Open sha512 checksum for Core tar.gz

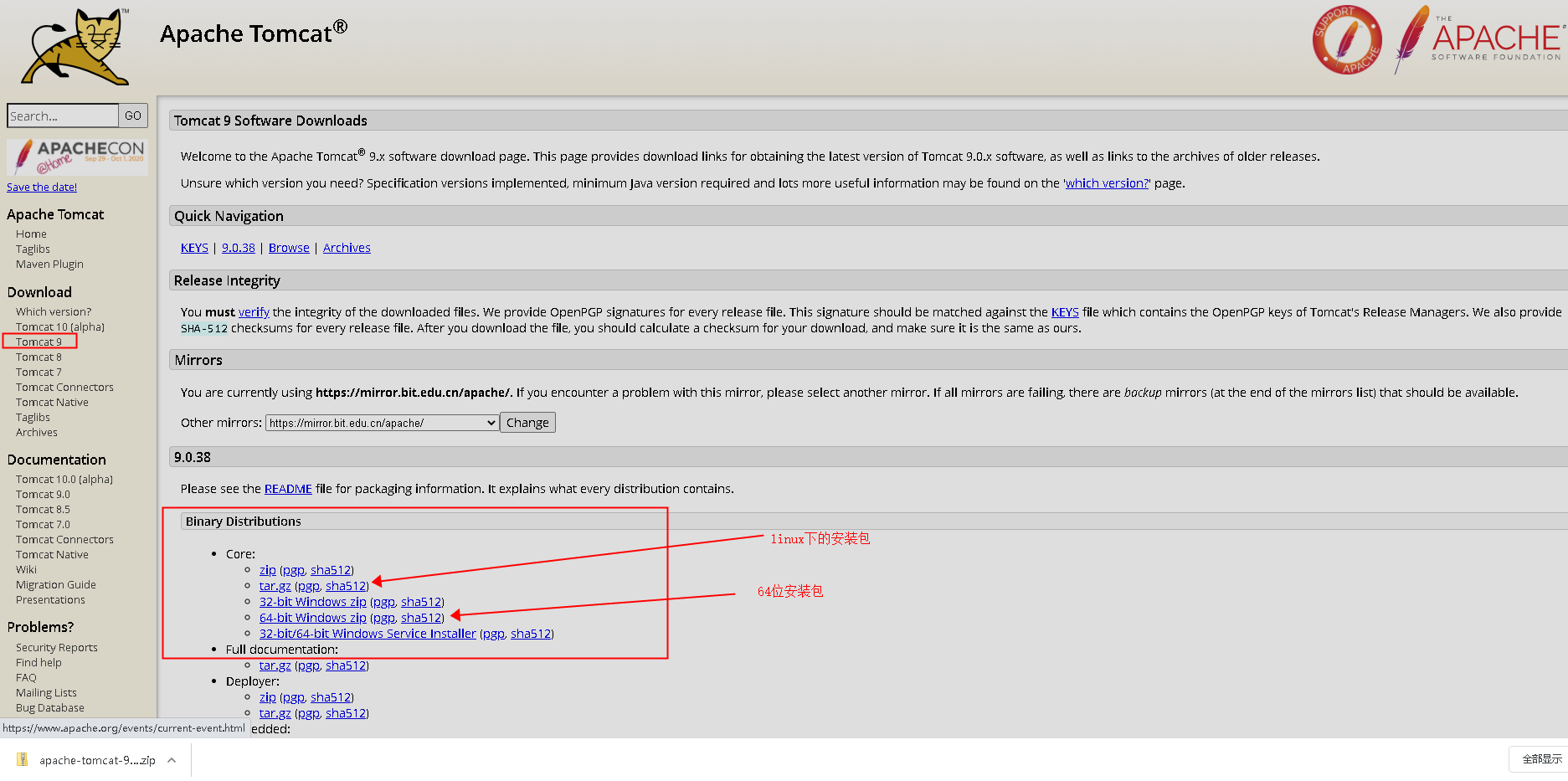pos(346,586)
